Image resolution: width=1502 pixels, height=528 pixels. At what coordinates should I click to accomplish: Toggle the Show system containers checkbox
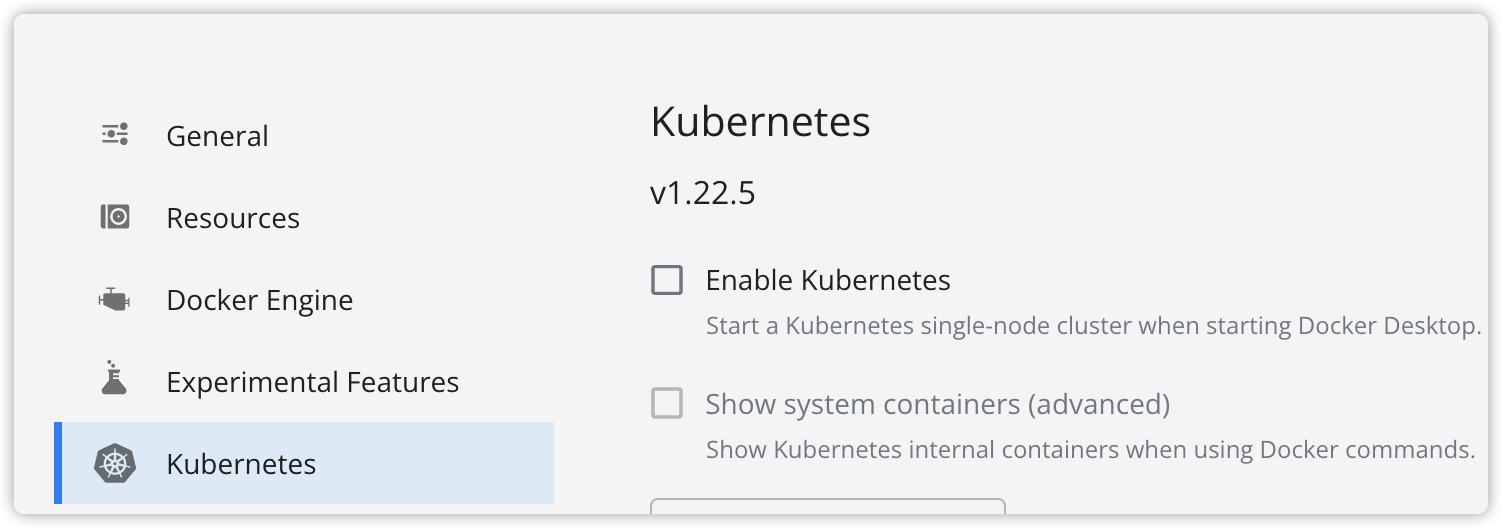pos(667,404)
